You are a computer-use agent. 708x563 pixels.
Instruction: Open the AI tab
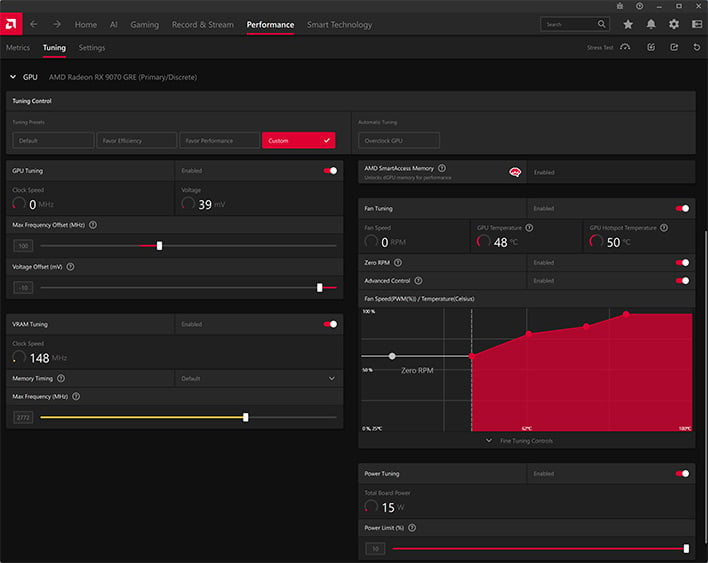click(x=113, y=25)
